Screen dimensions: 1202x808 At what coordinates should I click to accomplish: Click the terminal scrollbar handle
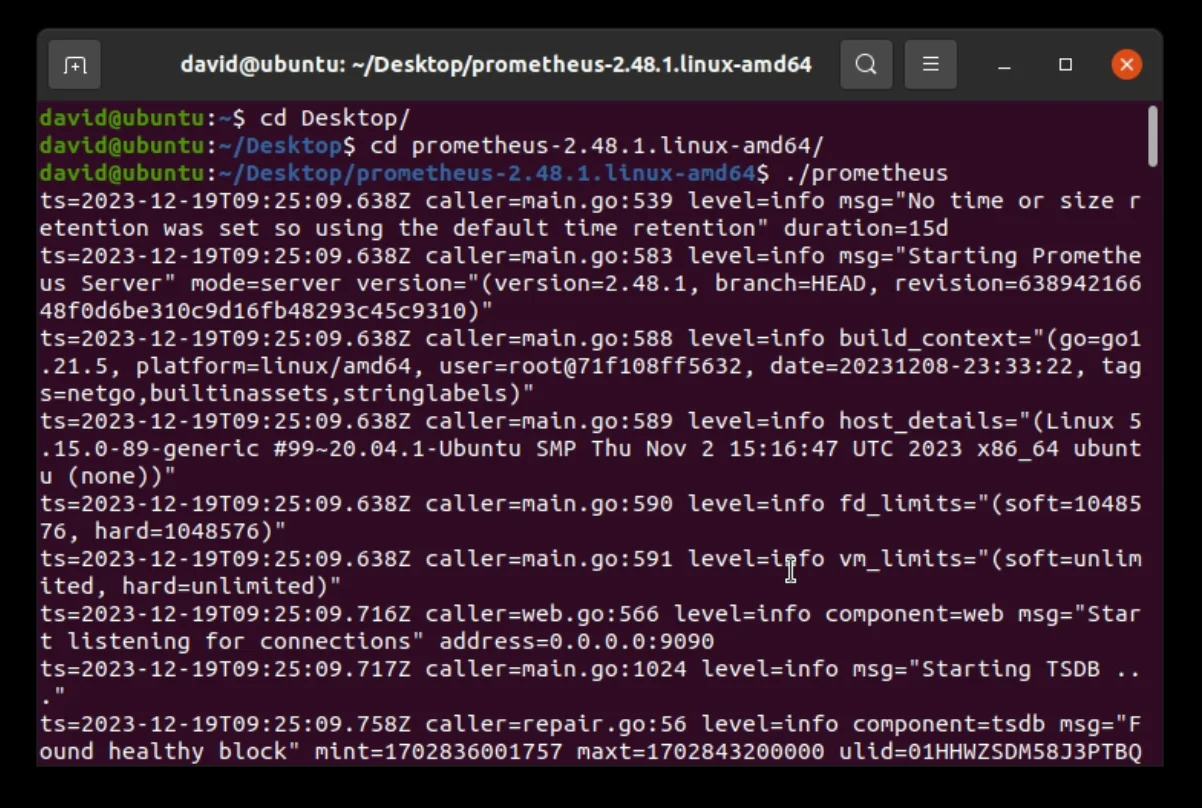click(x=1152, y=137)
